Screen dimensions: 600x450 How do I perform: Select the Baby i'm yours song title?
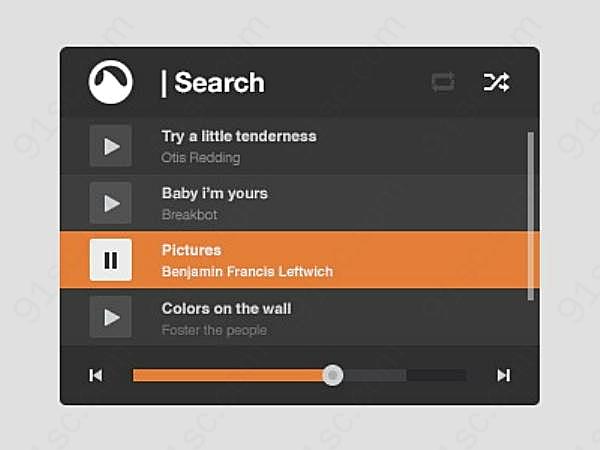[215, 193]
